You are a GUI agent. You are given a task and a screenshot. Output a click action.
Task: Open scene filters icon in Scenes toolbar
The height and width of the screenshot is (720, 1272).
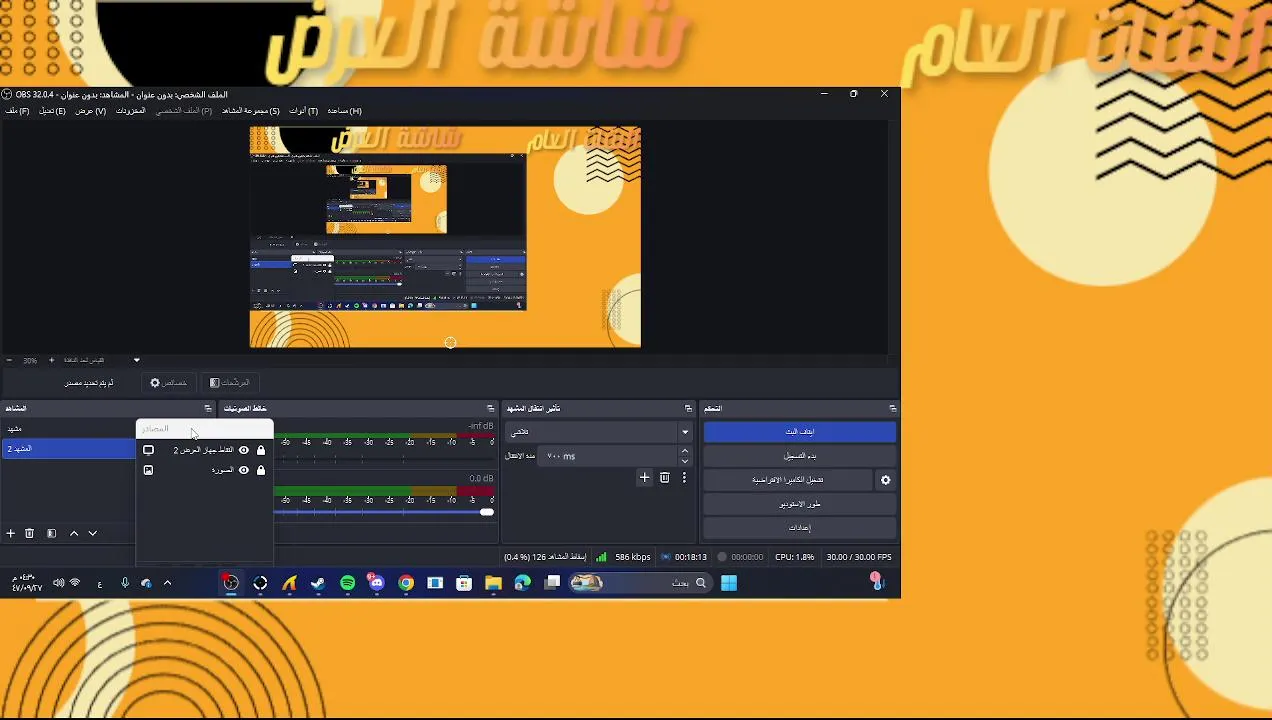(51, 534)
